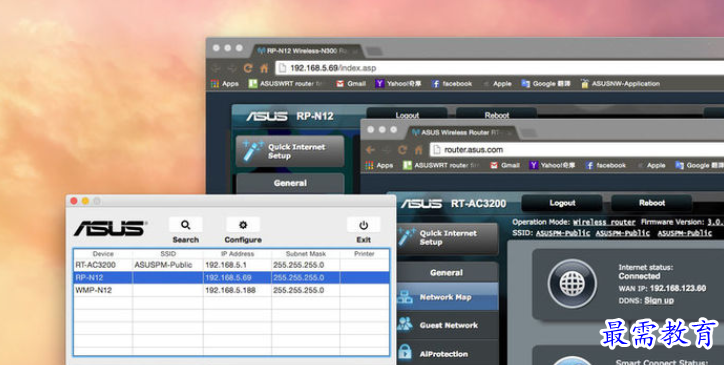Click the IP Address column header
The height and width of the screenshot is (365, 724).
[x=237, y=254]
